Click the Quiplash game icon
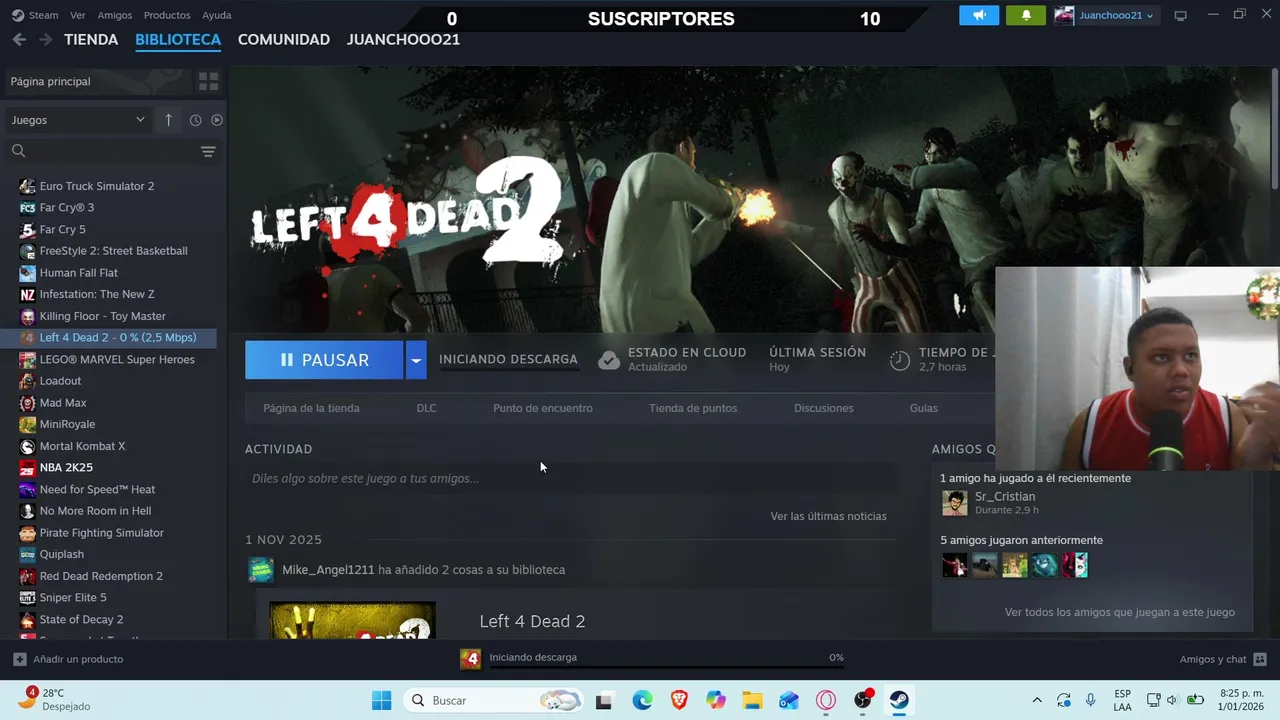 point(28,554)
